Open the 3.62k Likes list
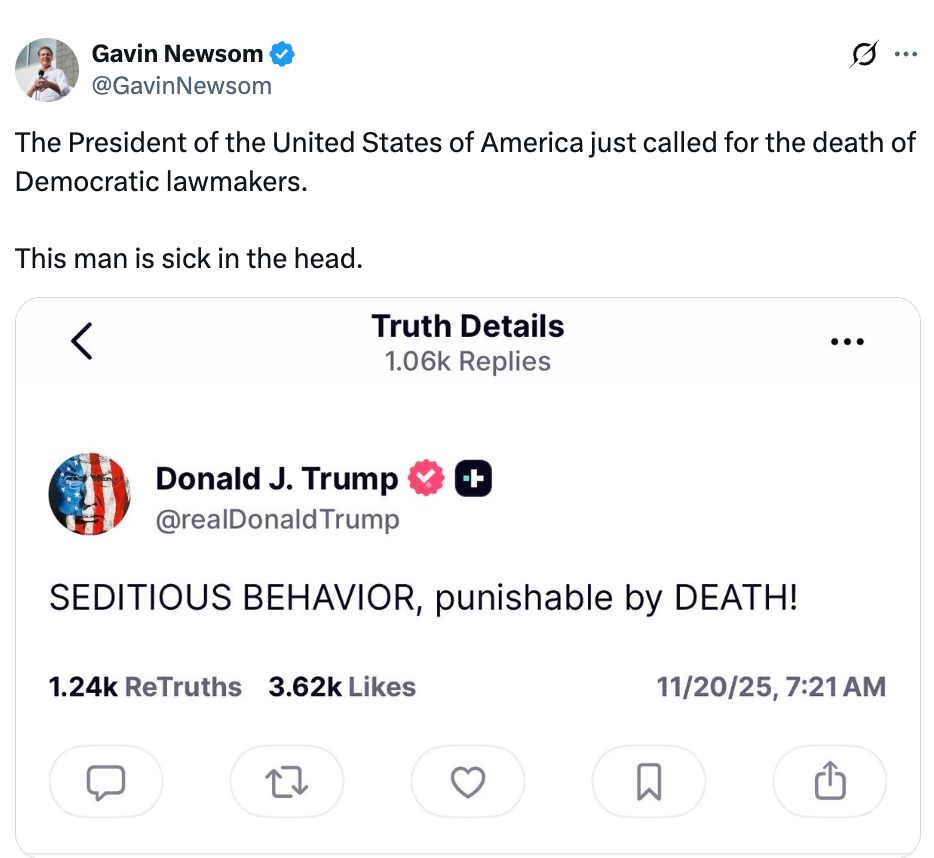 coord(341,687)
